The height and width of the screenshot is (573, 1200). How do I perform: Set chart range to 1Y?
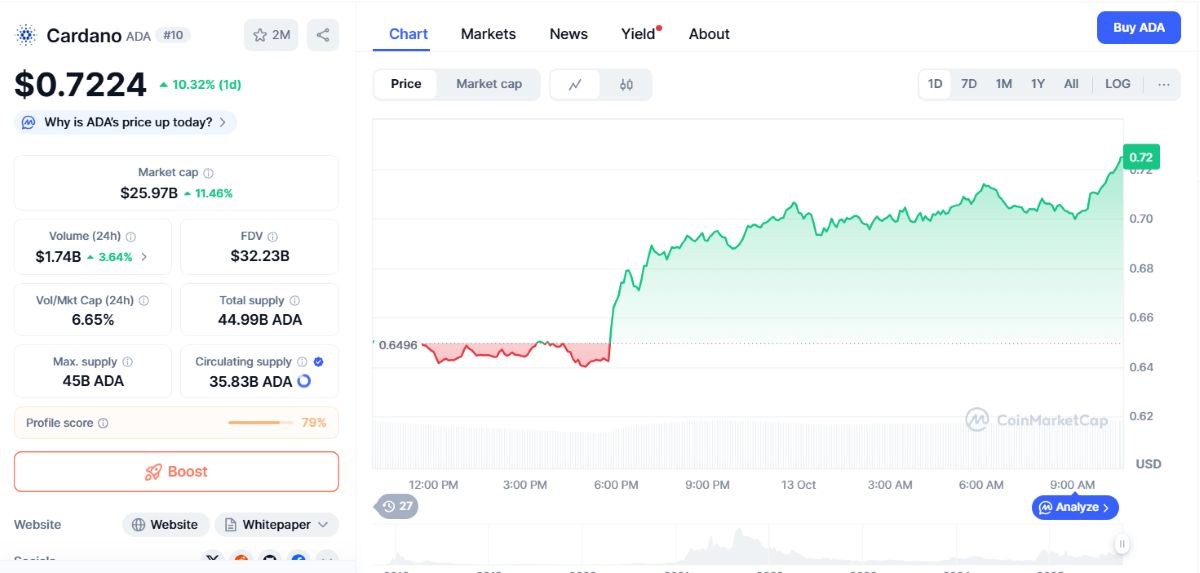[1038, 84]
